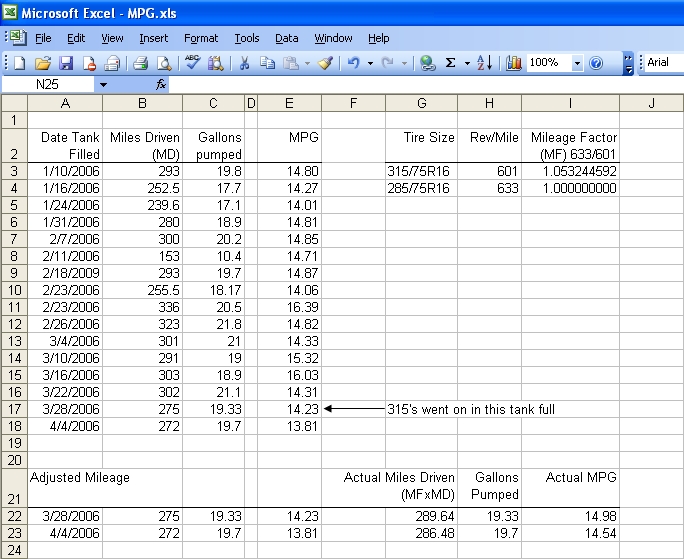Select row 22 header
The width and height of the screenshot is (684, 559).
click(14, 516)
